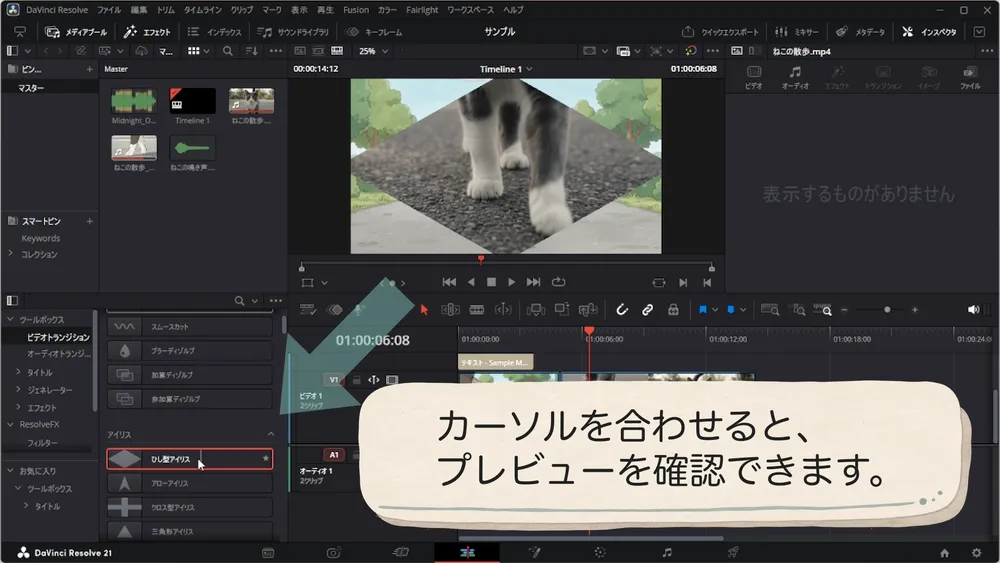
Task: Click the custom zoom icon
Action: click(823, 310)
